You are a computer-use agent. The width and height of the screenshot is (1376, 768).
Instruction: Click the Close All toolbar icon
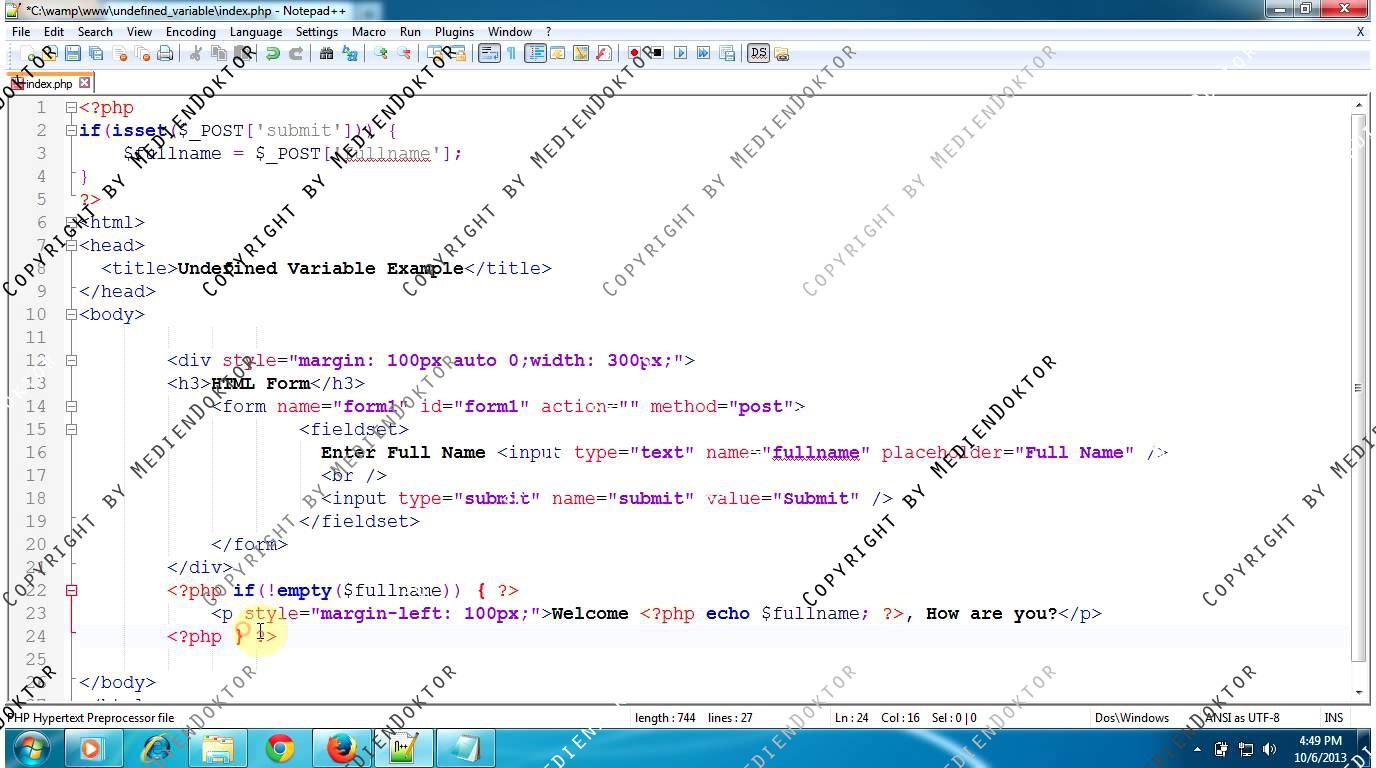(141, 53)
